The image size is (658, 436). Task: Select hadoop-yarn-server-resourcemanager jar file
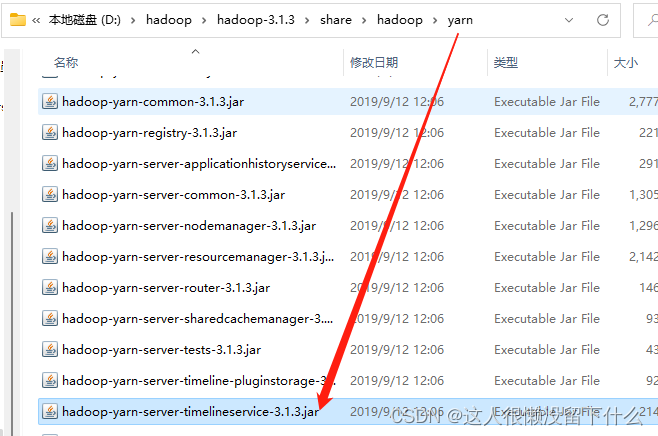coord(198,256)
